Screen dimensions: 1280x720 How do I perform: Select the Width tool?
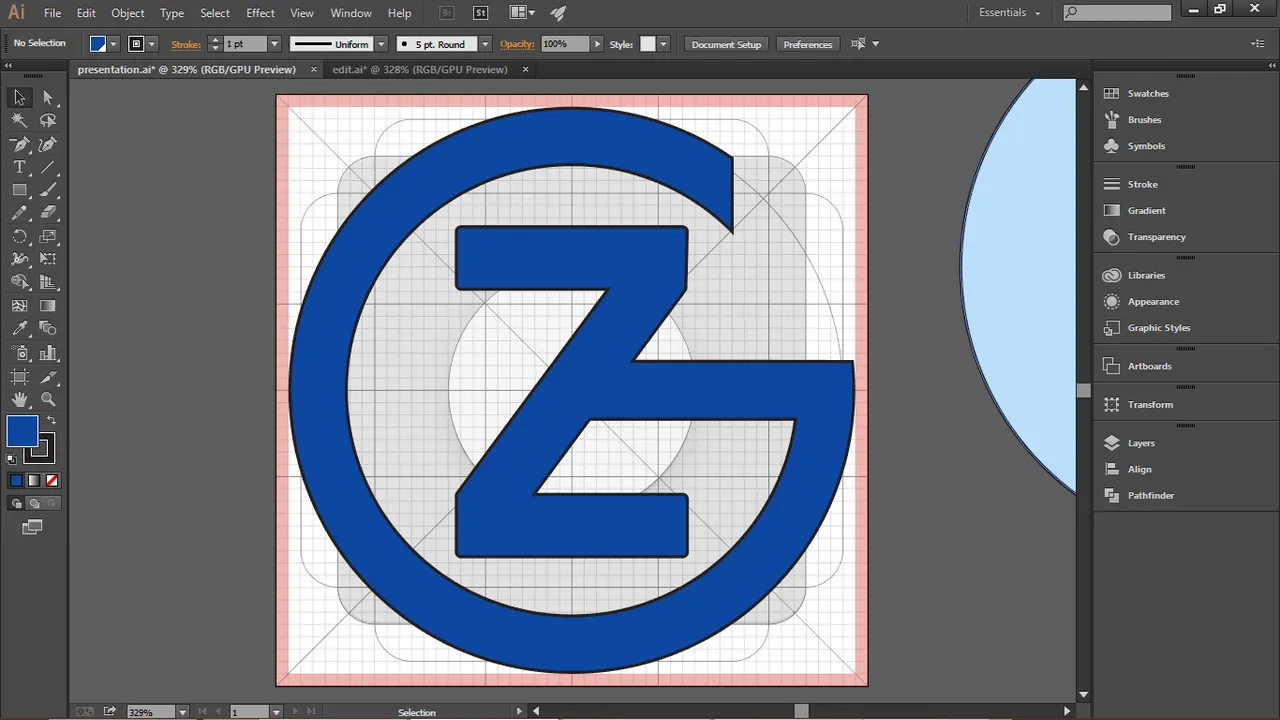(19, 260)
